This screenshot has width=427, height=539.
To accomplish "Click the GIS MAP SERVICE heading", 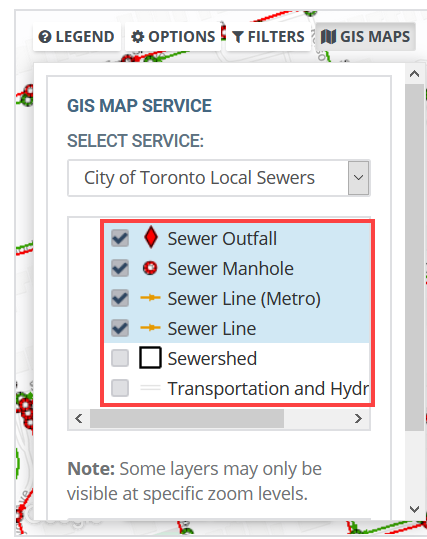I will click(x=139, y=106).
